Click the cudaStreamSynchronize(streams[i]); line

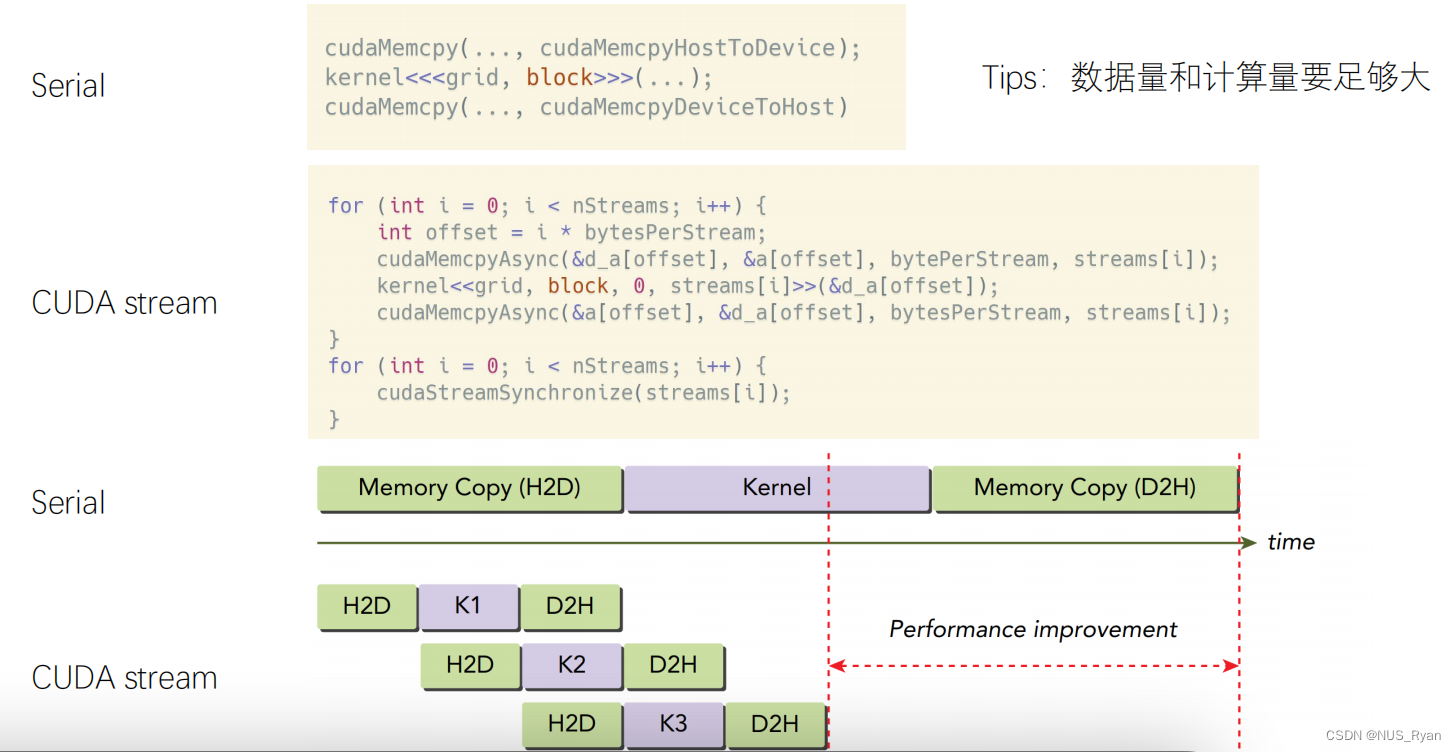tap(584, 393)
